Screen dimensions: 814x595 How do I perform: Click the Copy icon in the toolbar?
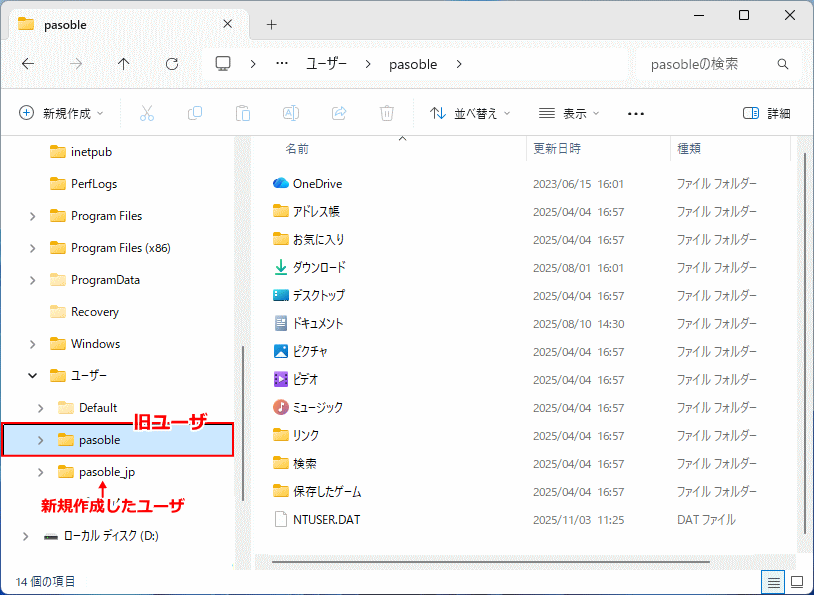(195, 113)
